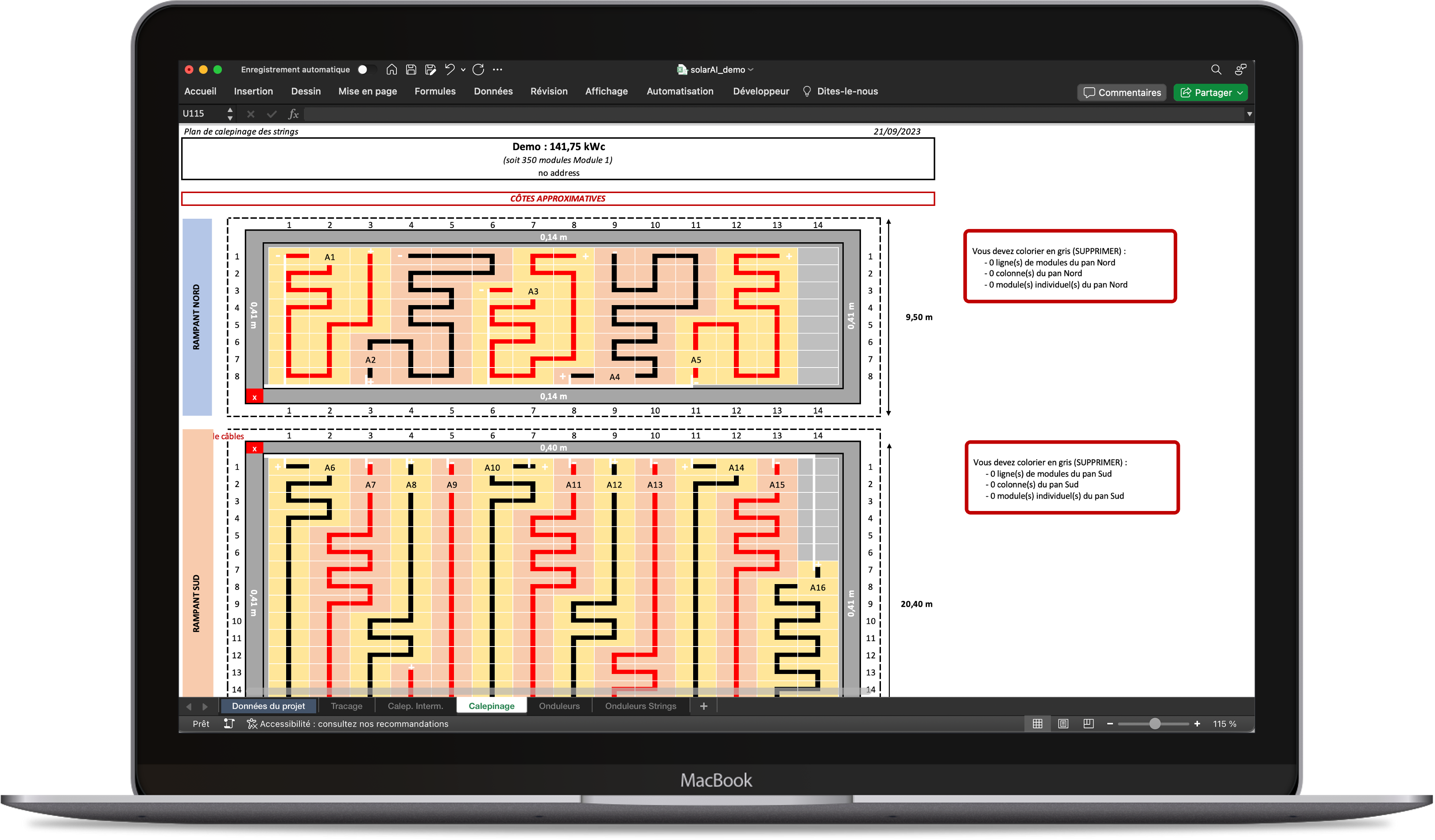This screenshot has width=1435, height=840.
Task: Switch to Calep. Interm. sheet tab
Action: coord(415,706)
